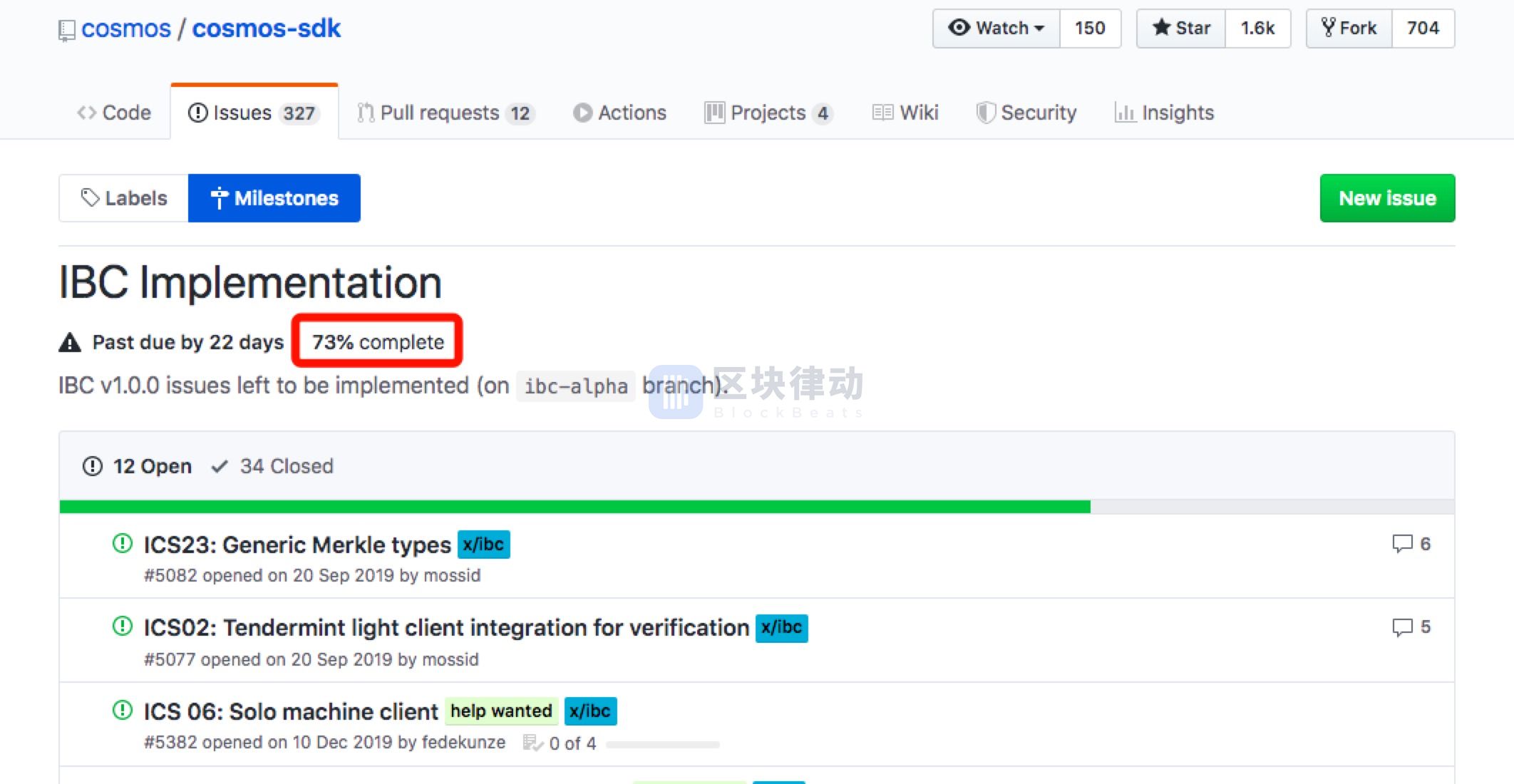Click the 0 of 4 tasks text
Screen dimensions: 1514x784
[572, 743]
